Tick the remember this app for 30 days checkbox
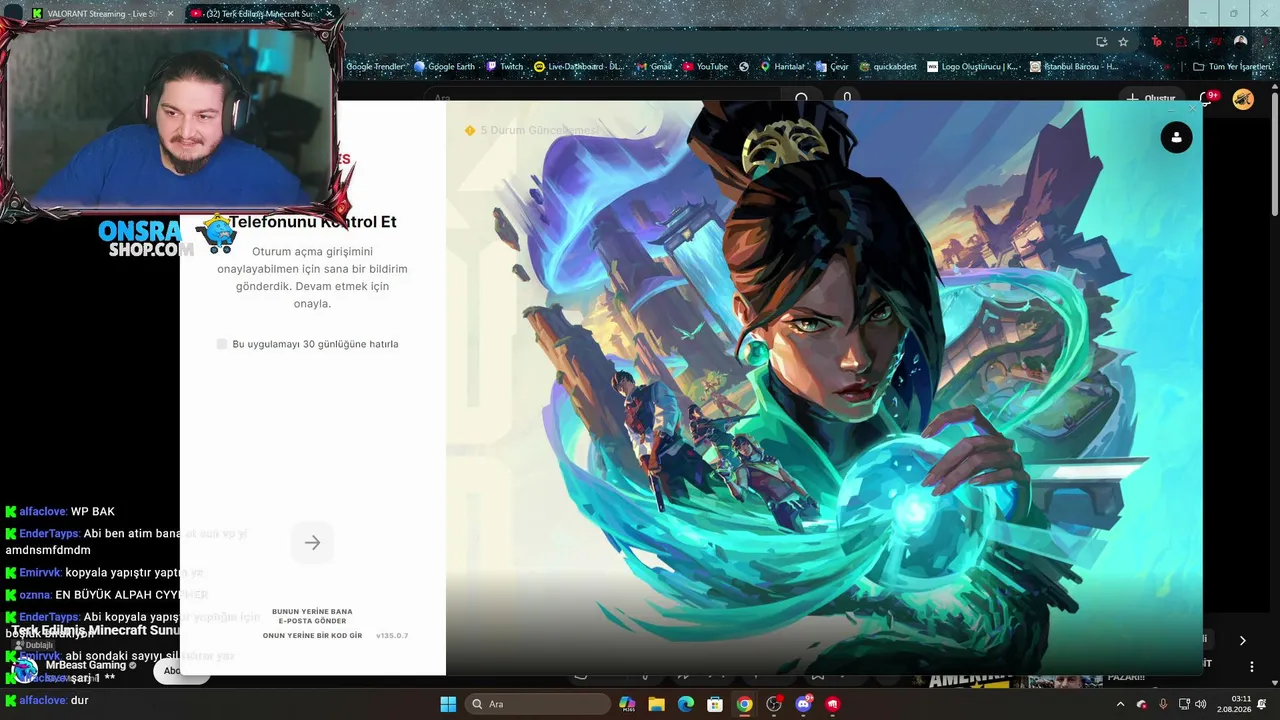The height and width of the screenshot is (720, 1280). pos(222,344)
